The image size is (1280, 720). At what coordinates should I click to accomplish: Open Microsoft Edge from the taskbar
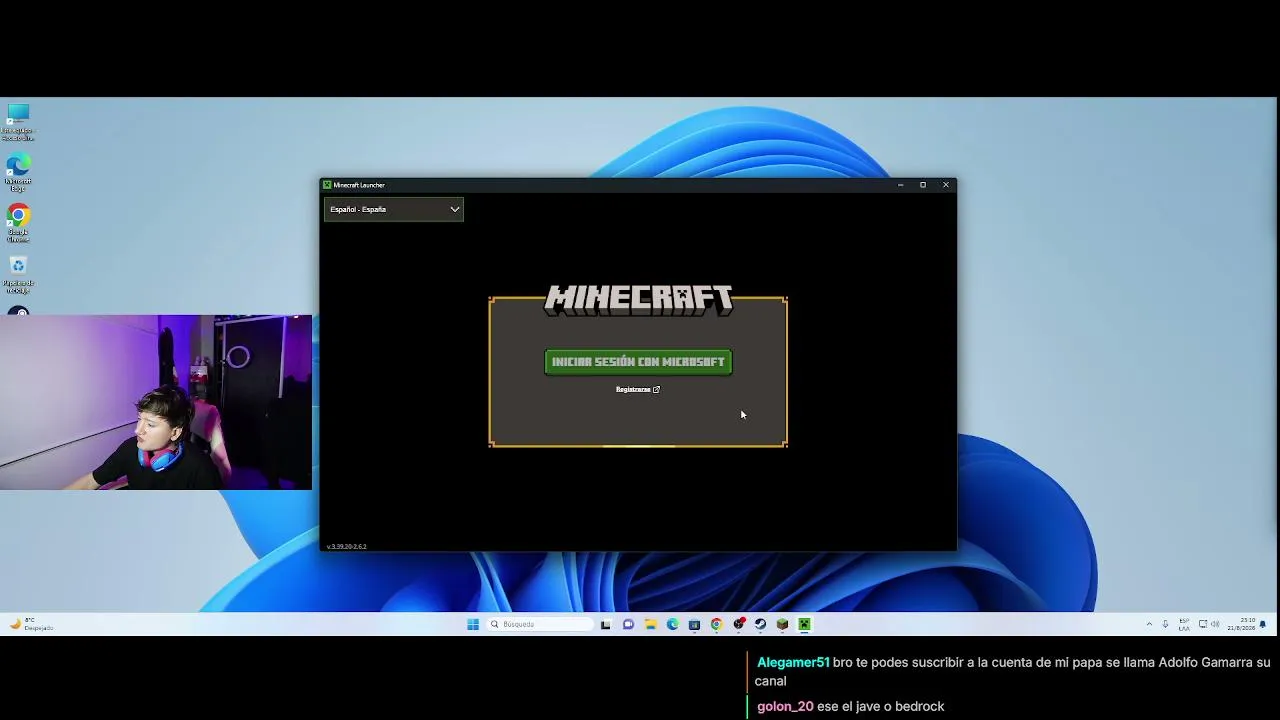pyautogui.click(x=672, y=624)
